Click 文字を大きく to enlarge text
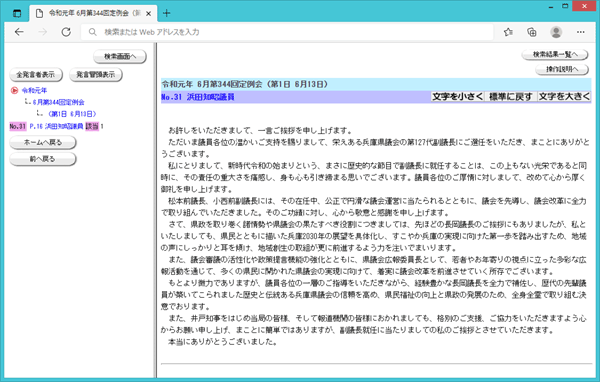This screenshot has width=600, height=382. pyautogui.click(x=564, y=97)
